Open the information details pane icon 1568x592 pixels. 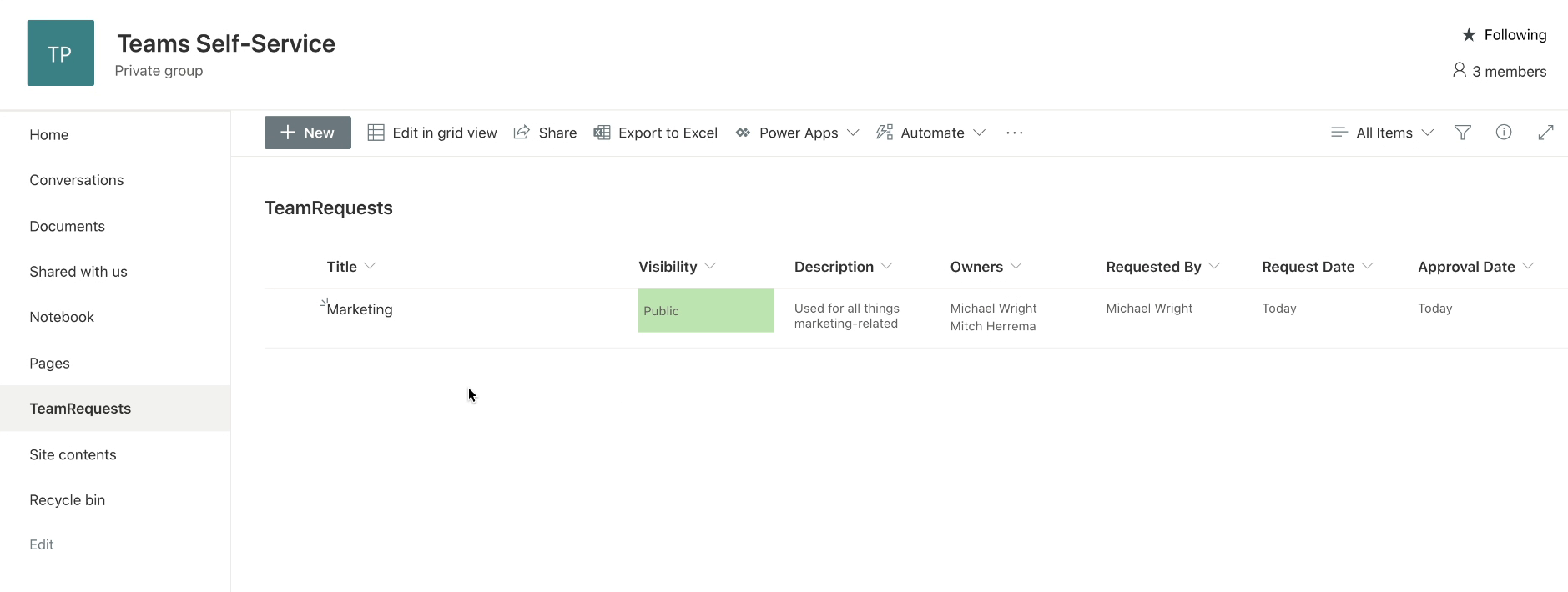tap(1504, 132)
